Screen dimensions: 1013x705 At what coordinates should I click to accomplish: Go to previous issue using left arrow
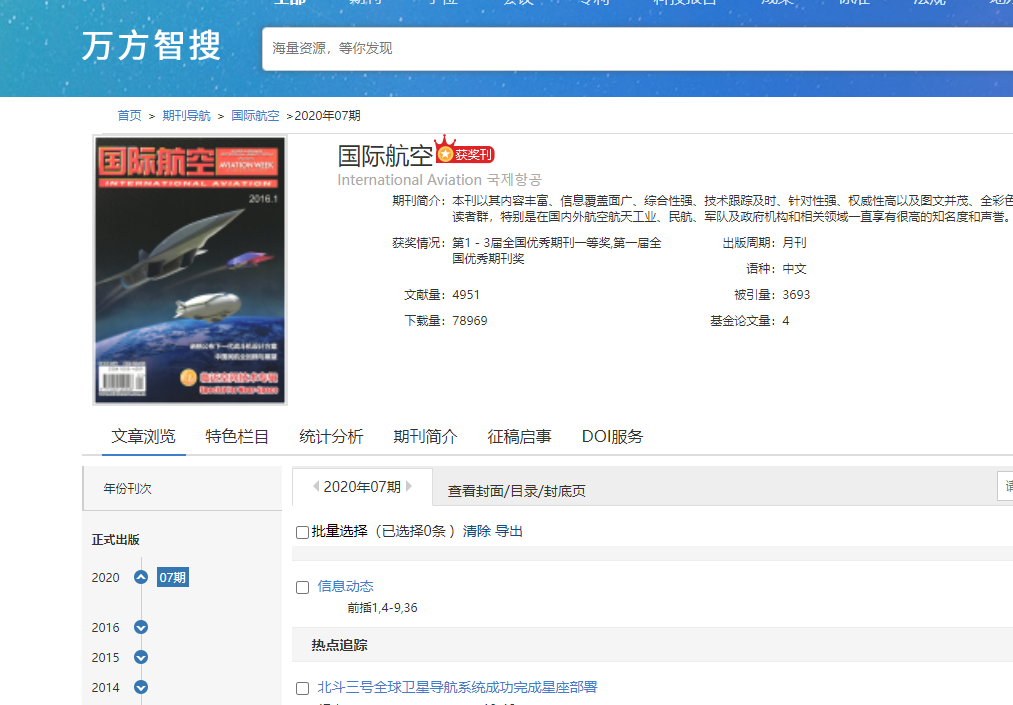tap(316, 487)
